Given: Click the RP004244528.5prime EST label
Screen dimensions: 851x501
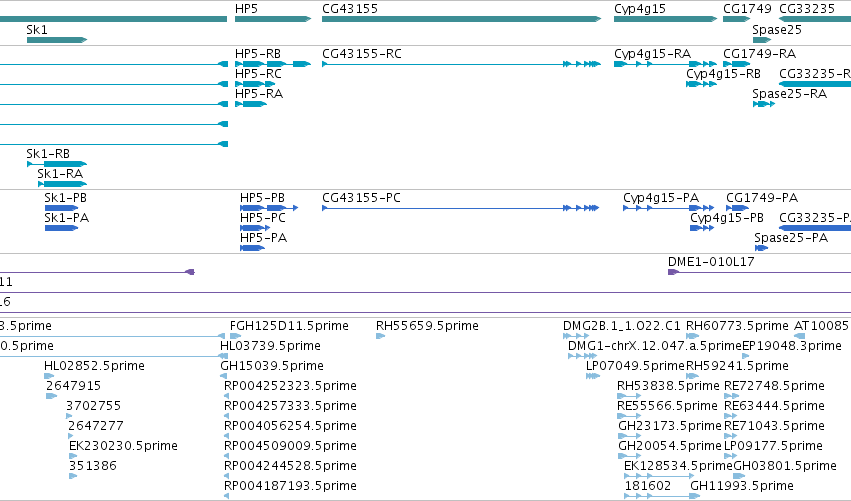Looking at the screenshot, I should coord(290,466).
